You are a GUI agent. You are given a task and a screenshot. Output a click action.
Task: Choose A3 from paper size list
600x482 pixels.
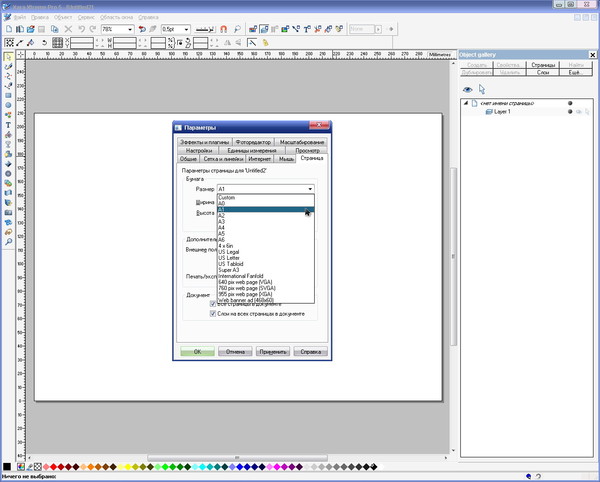266,221
